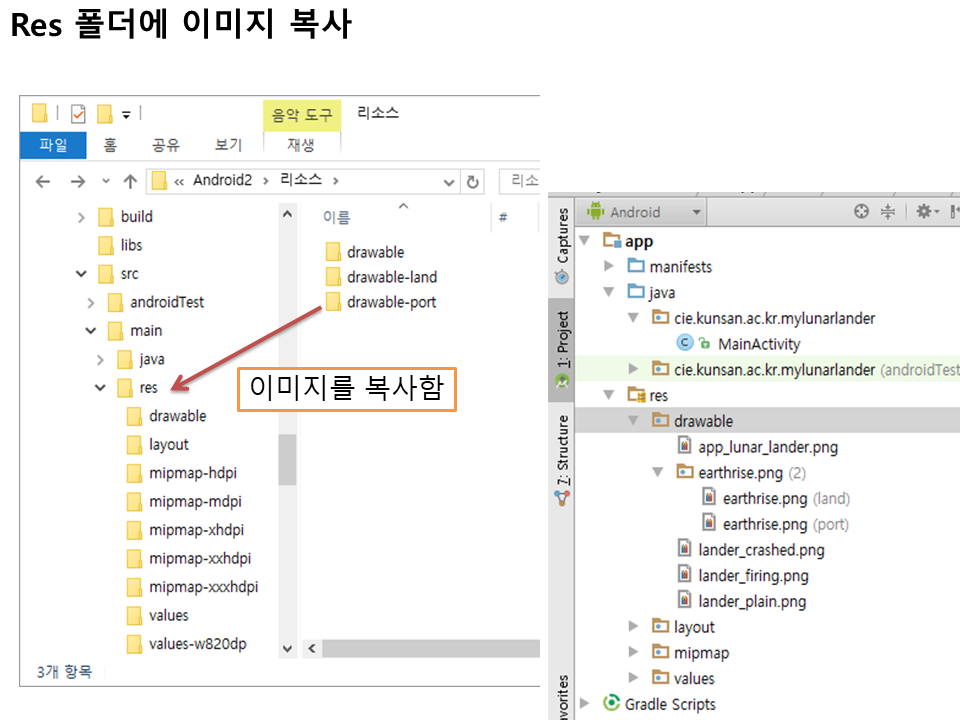This screenshot has height=720, width=960.
Task: Click the properties checkmark icon in title bar
Action: point(78,113)
